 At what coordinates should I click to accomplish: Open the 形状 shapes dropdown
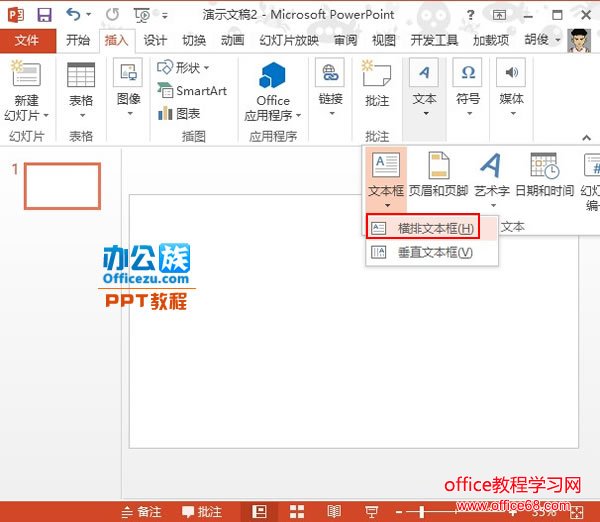coord(183,68)
